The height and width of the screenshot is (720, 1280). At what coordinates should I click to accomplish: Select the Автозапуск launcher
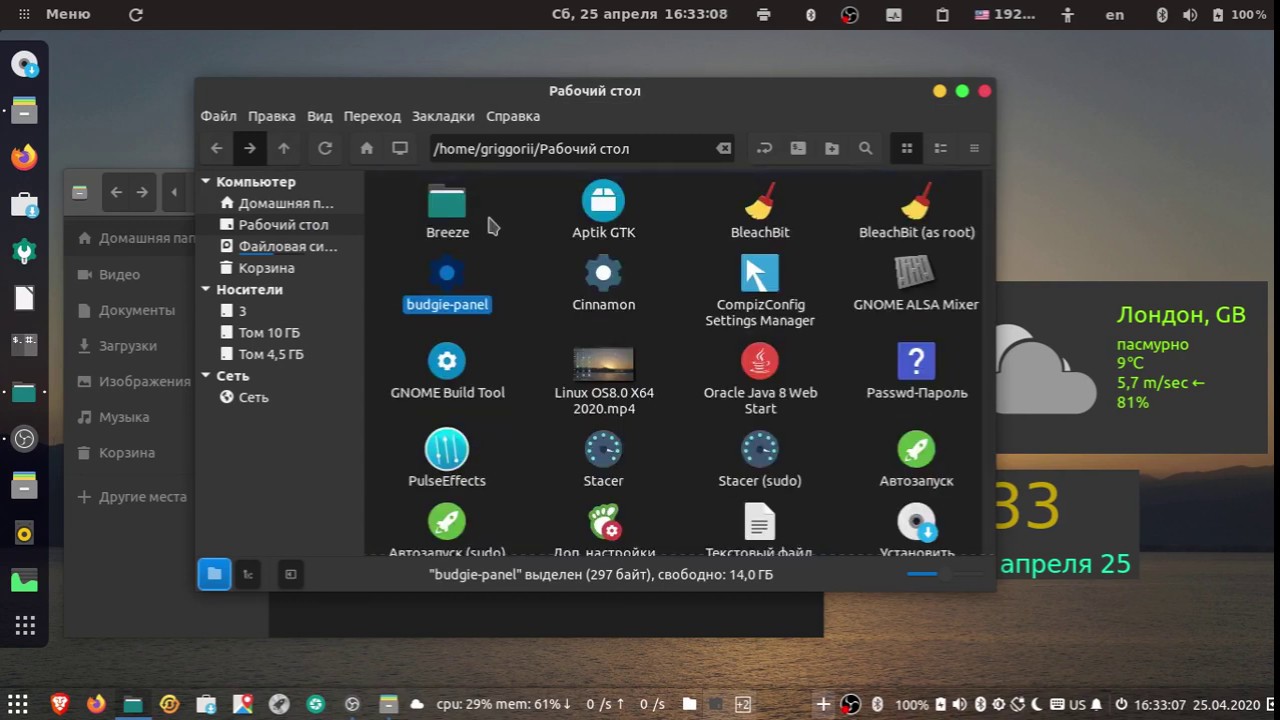pos(916,459)
